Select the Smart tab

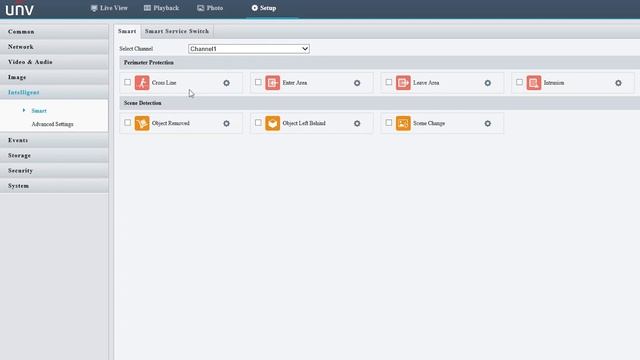127,31
